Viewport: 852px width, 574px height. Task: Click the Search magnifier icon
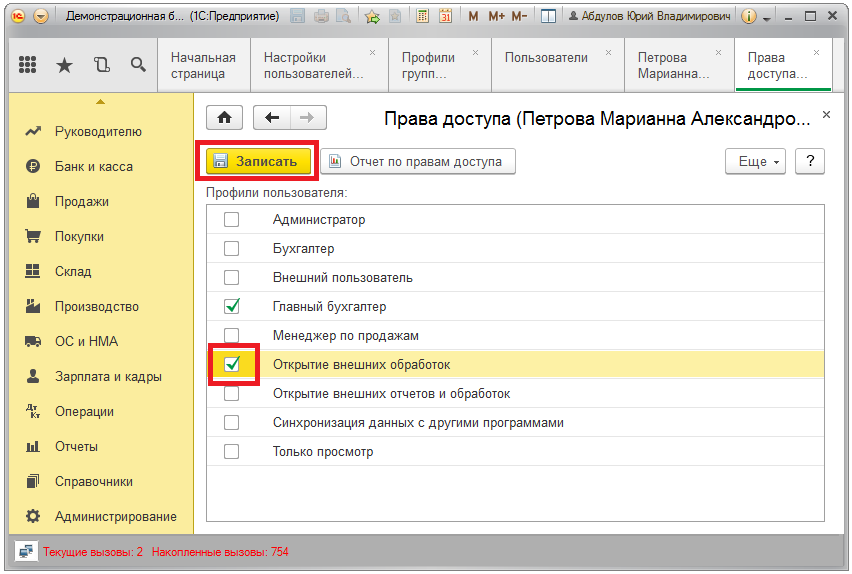[x=138, y=65]
